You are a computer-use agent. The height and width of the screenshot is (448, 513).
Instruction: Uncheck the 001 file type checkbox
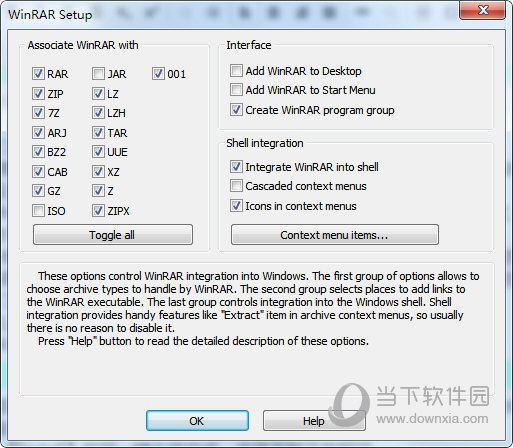coord(158,74)
